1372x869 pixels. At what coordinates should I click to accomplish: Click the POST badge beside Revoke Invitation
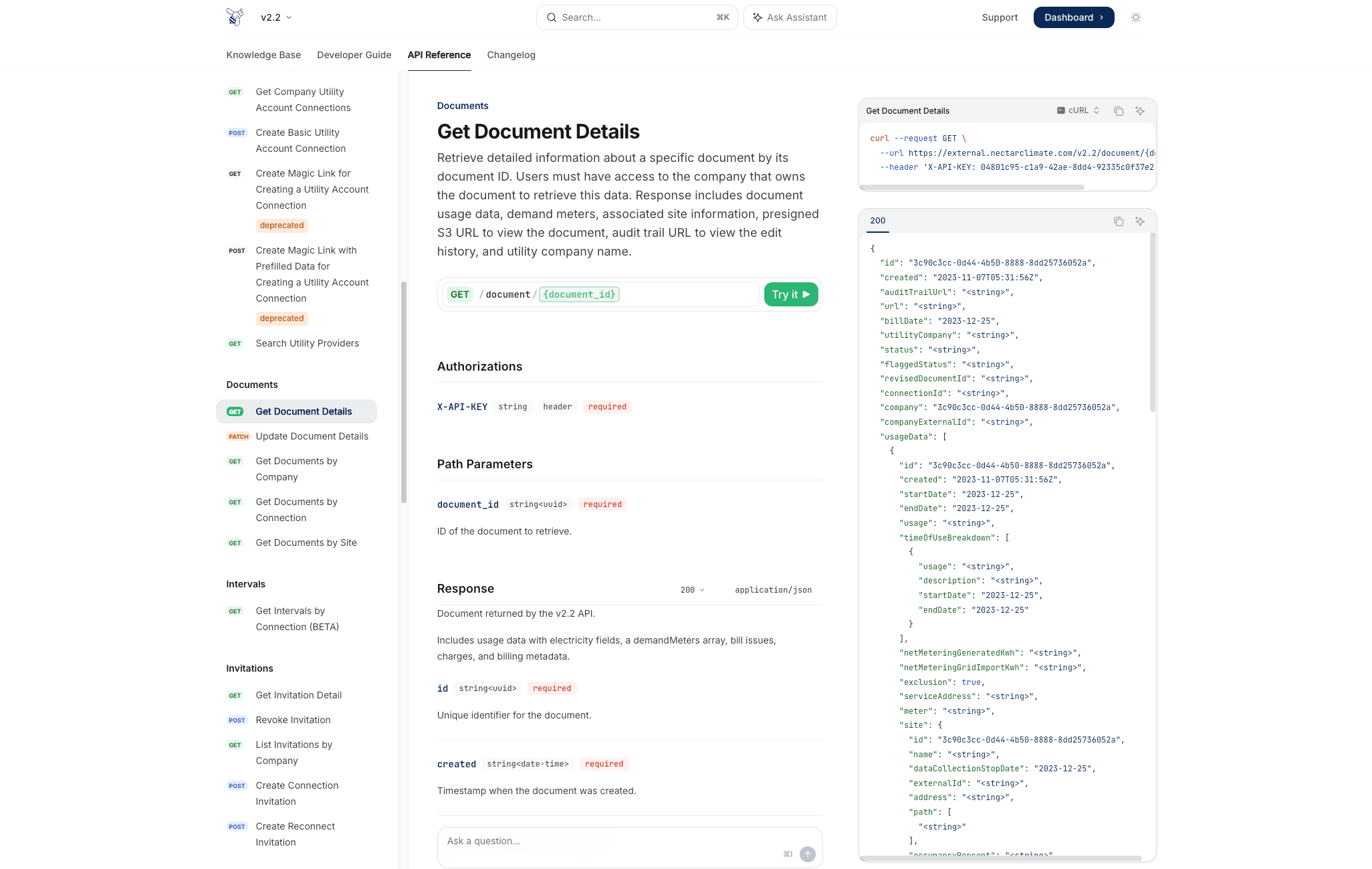[x=237, y=720]
